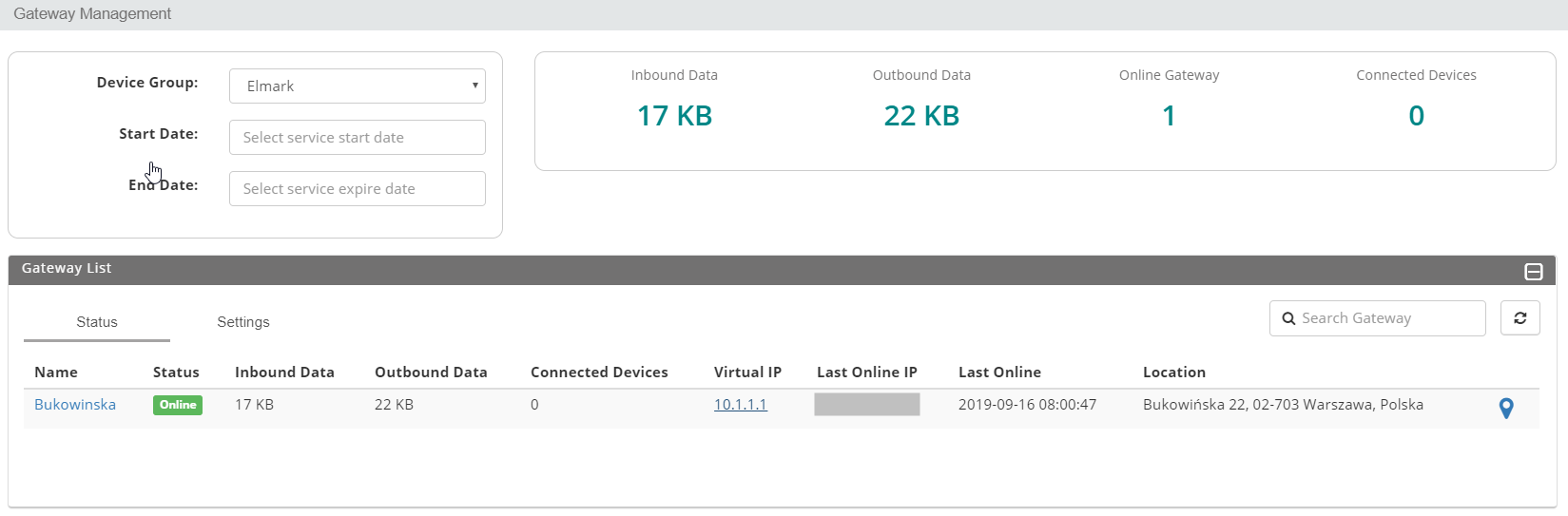Open the Device Group dropdown

(x=358, y=86)
